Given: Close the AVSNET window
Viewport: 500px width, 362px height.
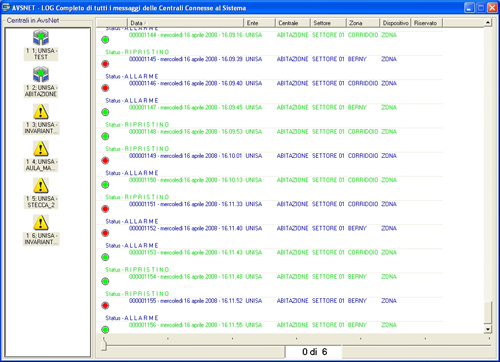Looking at the screenshot, I should [x=492, y=8].
